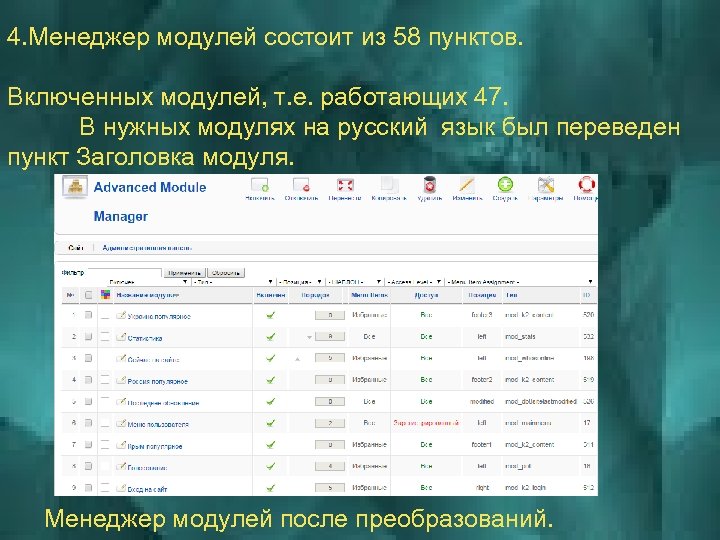Sort by Тип column header
Image resolution: width=720 pixels, height=540 pixels.
(x=512, y=295)
